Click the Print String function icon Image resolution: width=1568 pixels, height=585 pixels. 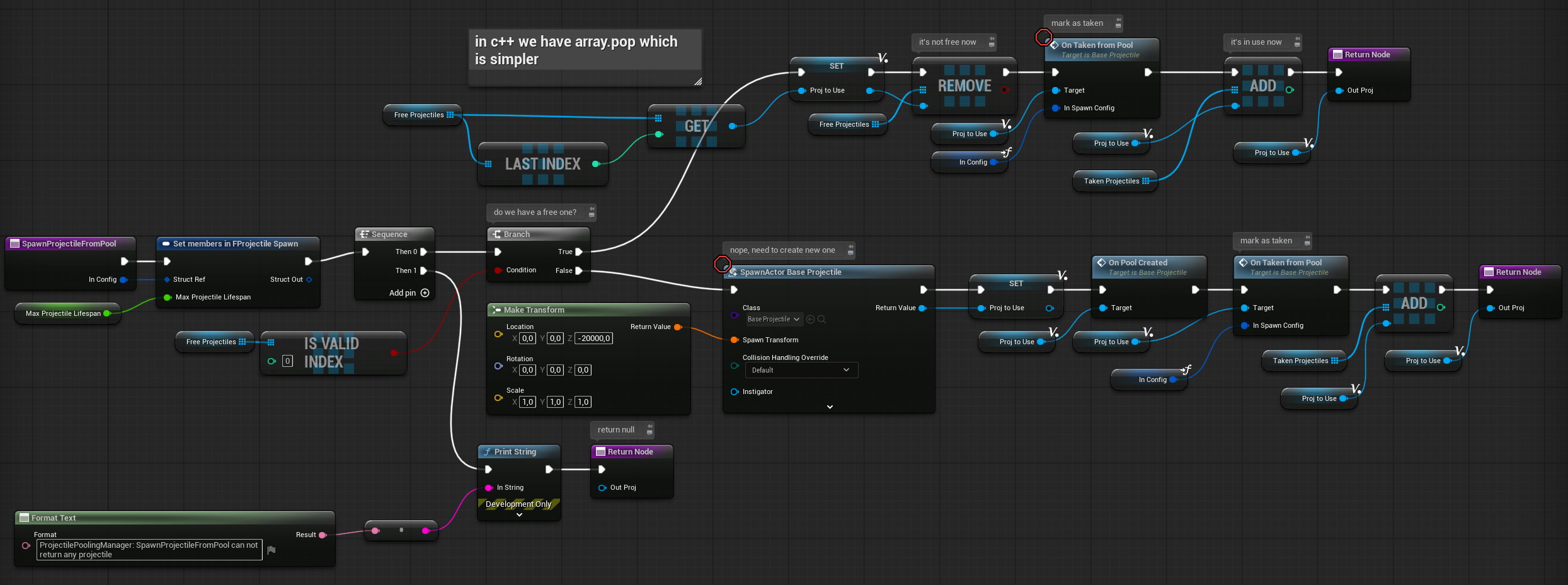pyautogui.click(x=487, y=452)
